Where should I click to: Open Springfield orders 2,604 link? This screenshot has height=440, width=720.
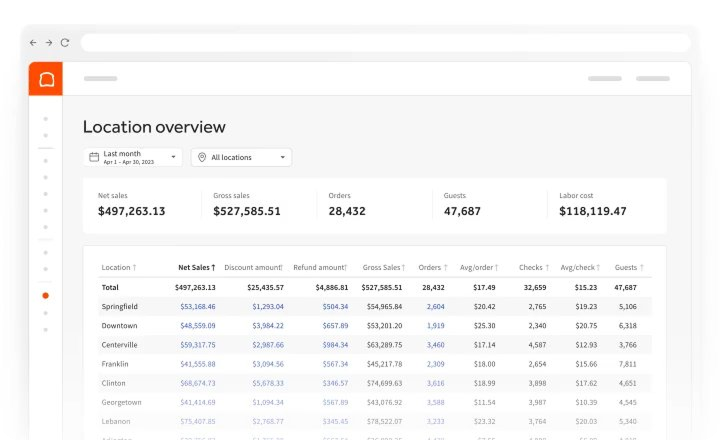tap(435, 306)
